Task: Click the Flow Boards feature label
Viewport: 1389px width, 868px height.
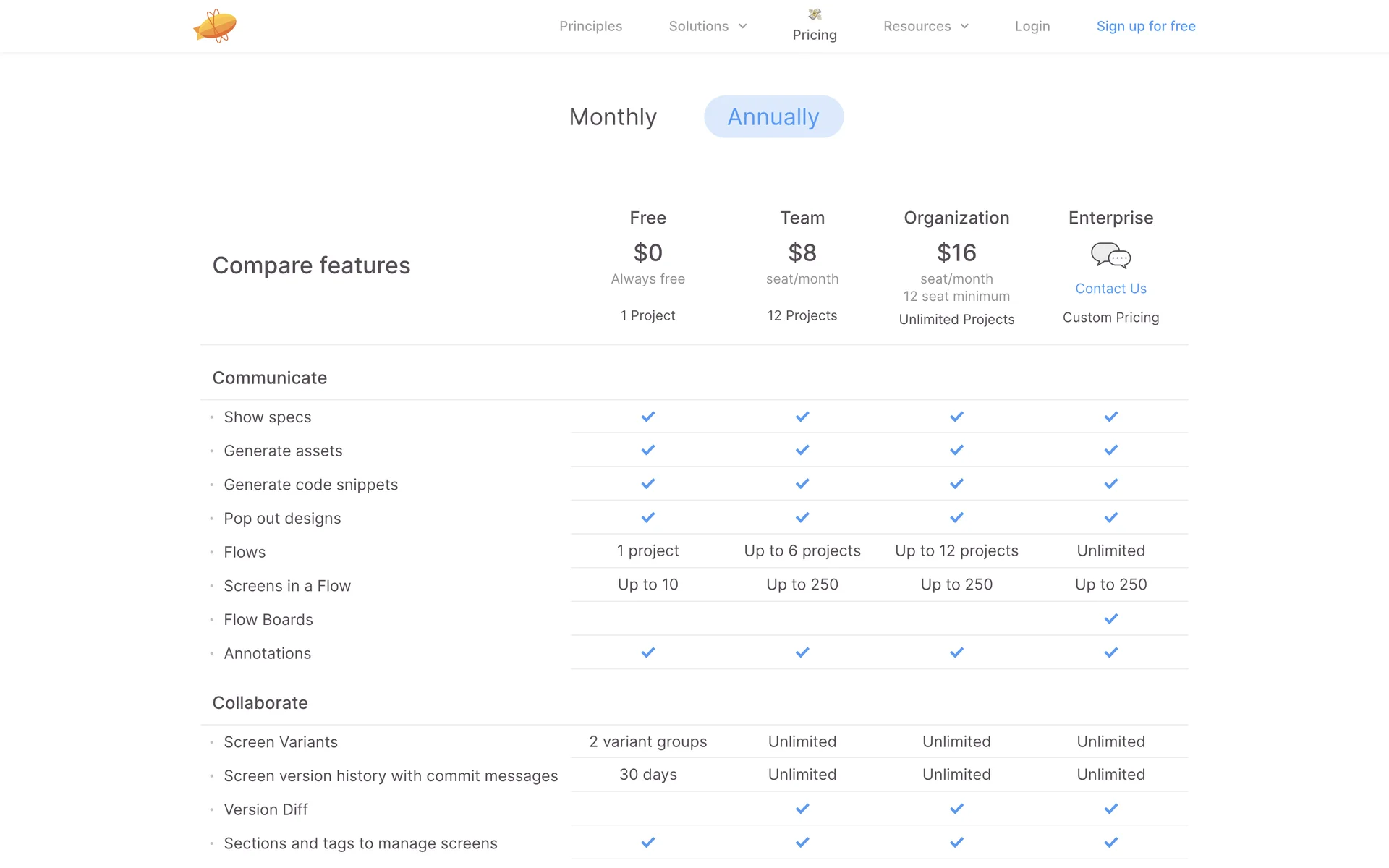Action: coord(268,620)
